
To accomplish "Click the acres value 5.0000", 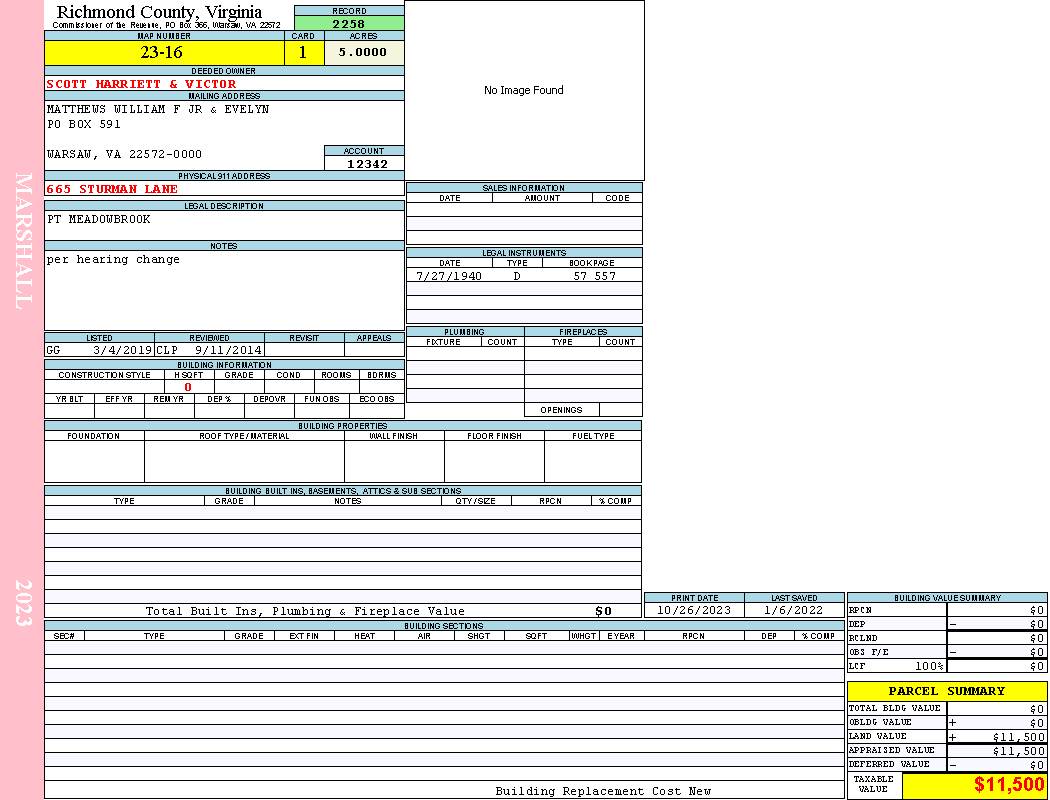I will (363, 53).
